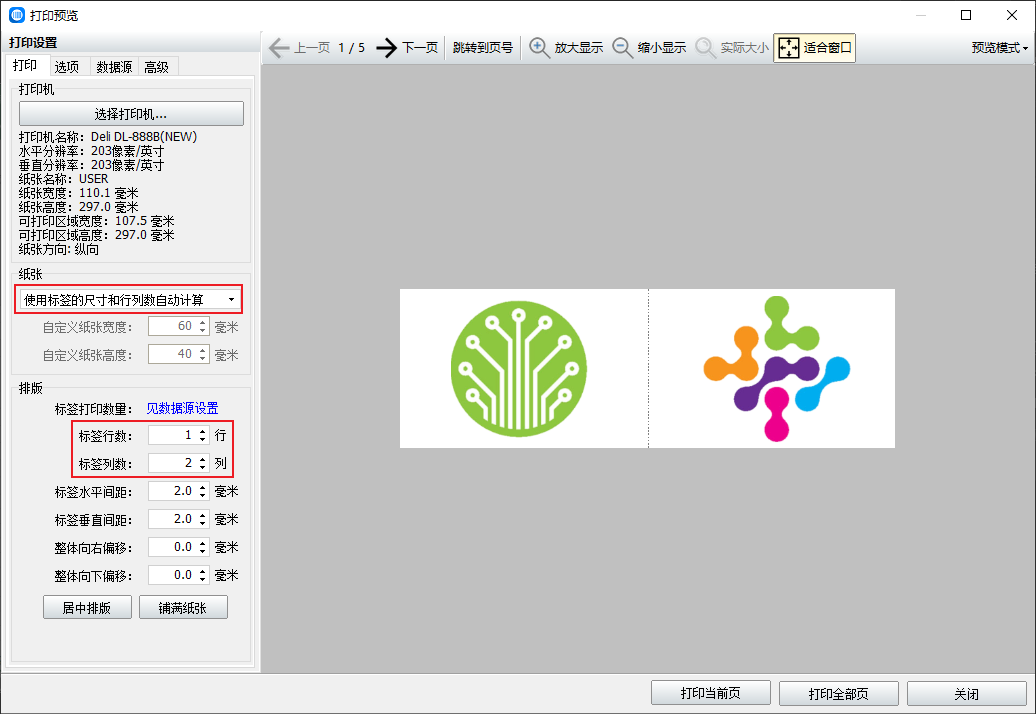1036x714 pixels.
Task: Print all pages
Action: tap(838, 694)
